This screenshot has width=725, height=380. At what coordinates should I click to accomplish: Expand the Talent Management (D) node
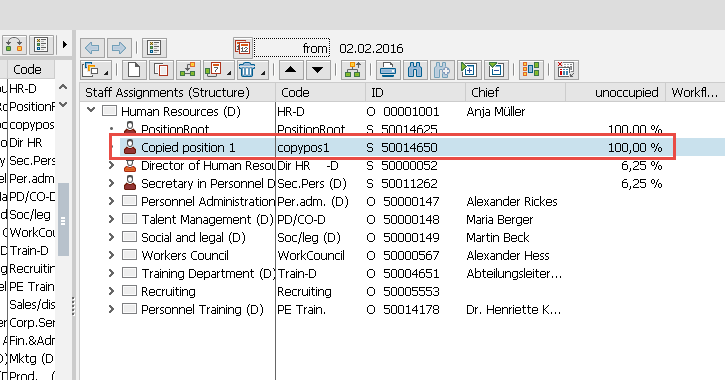pos(111,219)
